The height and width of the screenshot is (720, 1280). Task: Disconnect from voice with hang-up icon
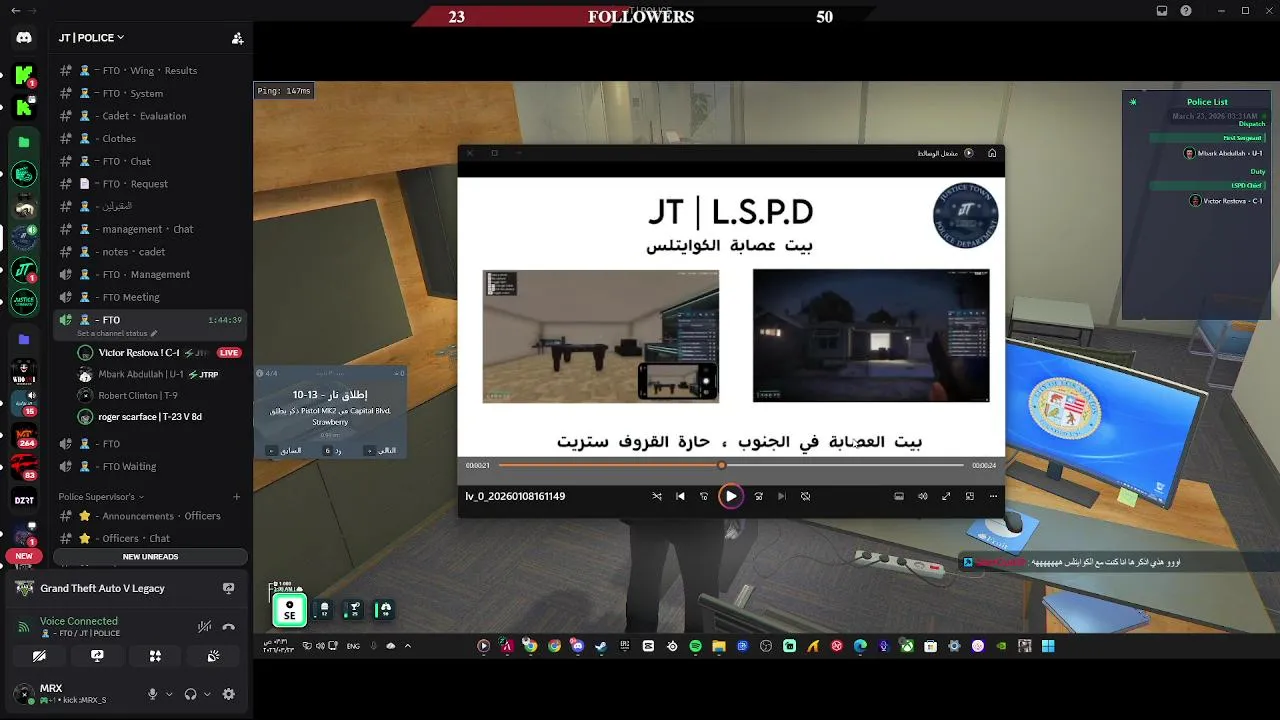pos(229,627)
